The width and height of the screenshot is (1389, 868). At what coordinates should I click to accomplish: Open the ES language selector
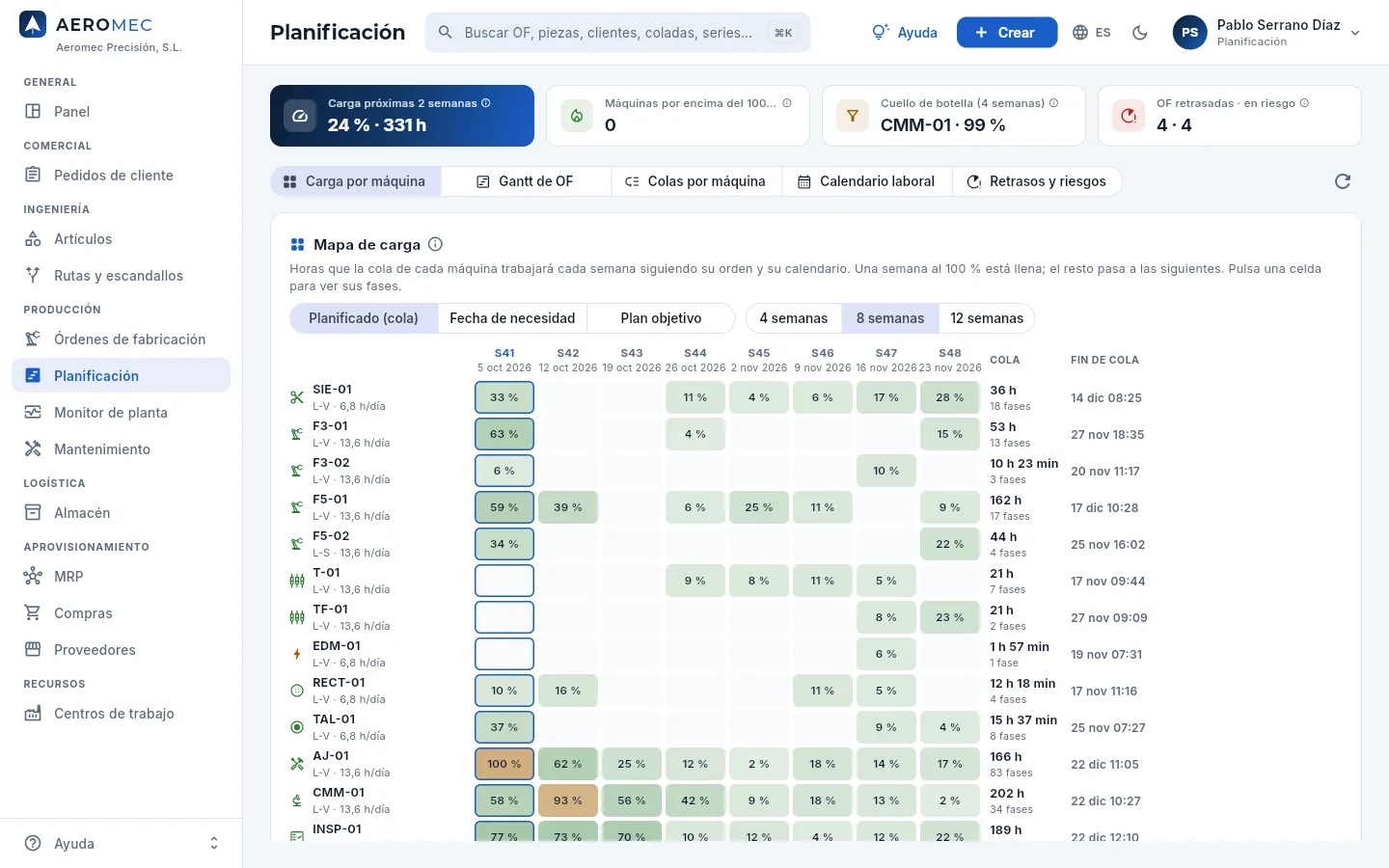point(1092,33)
